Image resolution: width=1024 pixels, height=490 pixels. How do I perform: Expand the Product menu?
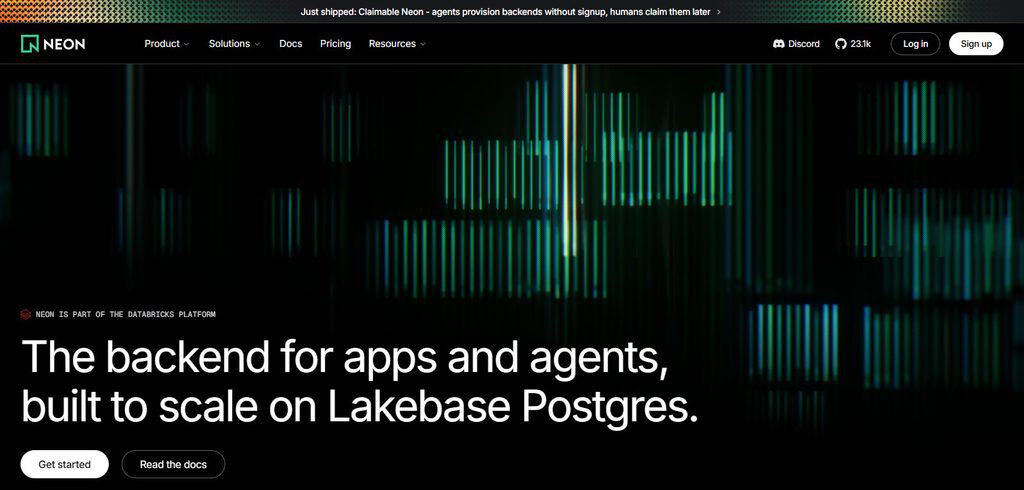[x=167, y=44]
